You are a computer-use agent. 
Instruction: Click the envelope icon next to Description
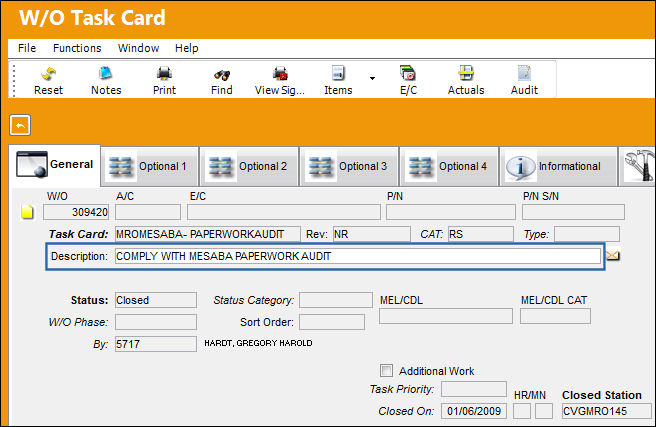pos(613,256)
